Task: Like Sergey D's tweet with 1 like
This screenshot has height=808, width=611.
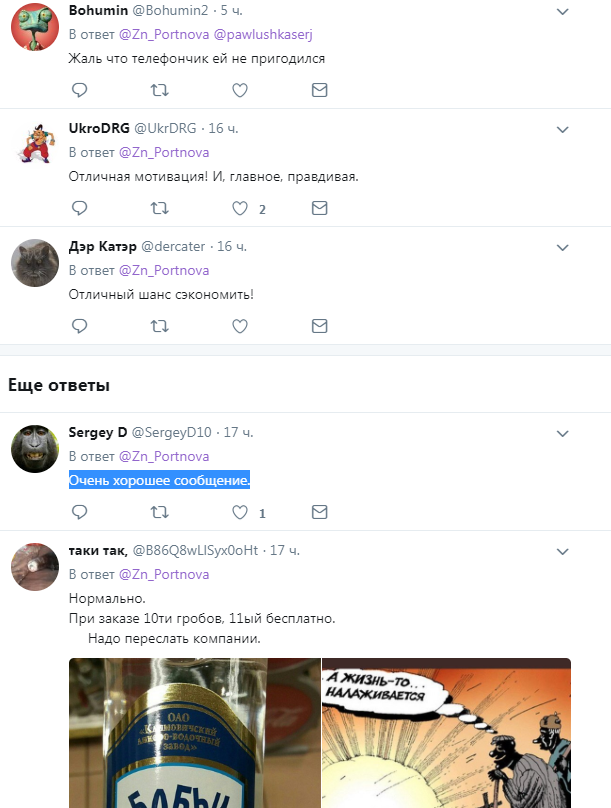Action: point(240,512)
